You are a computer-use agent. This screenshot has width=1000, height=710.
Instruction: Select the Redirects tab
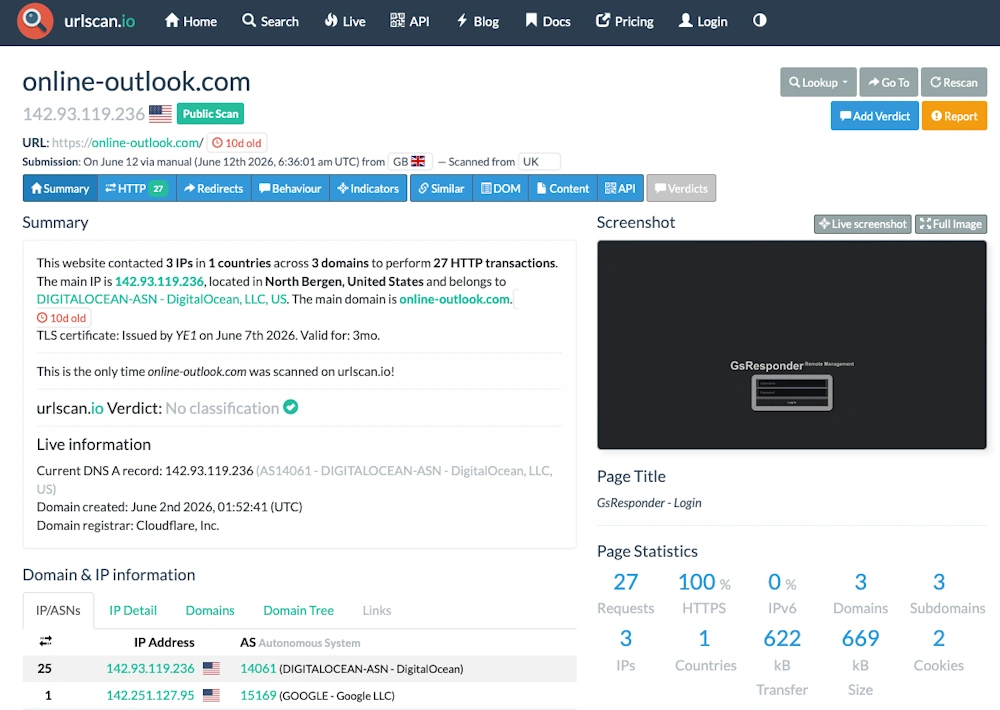(x=214, y=188)
